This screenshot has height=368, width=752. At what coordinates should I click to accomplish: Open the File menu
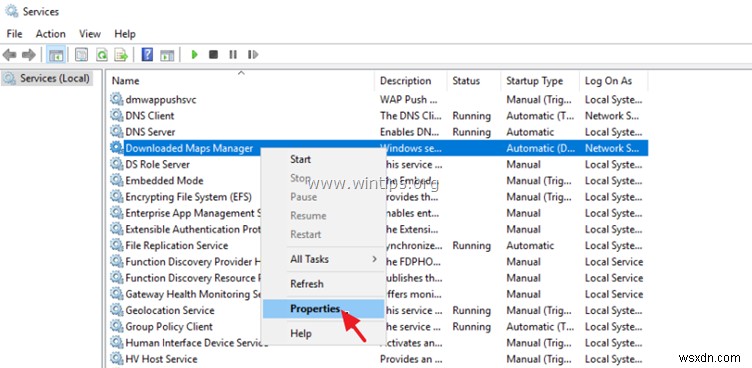14,34
